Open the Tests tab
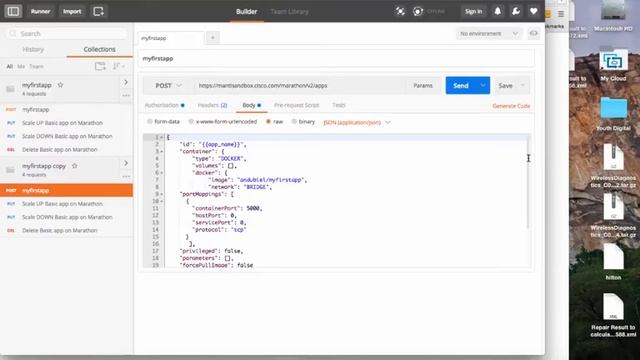Viewport: 640px width, 360px height. click(338, 105)
